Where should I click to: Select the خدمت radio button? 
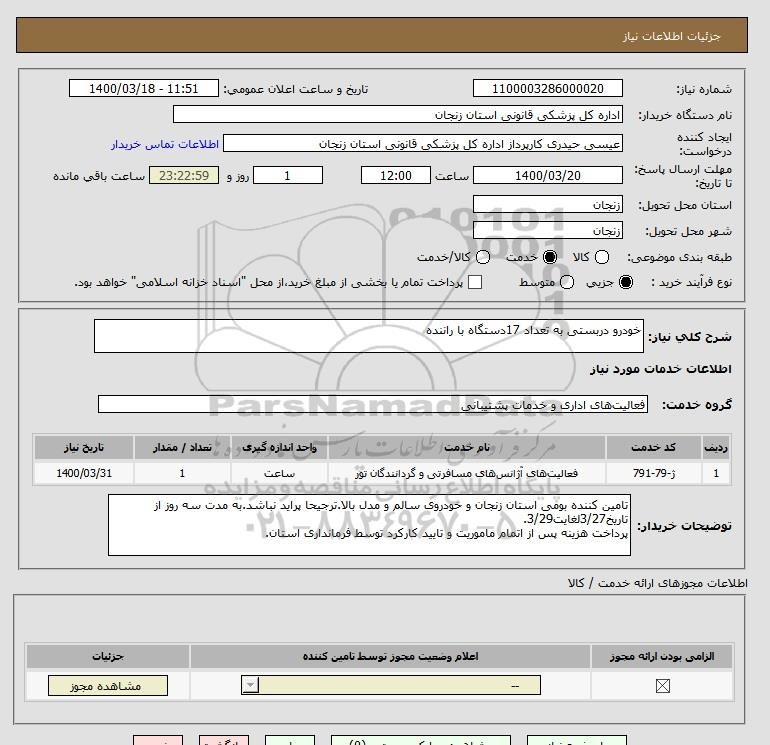(550, 257)
